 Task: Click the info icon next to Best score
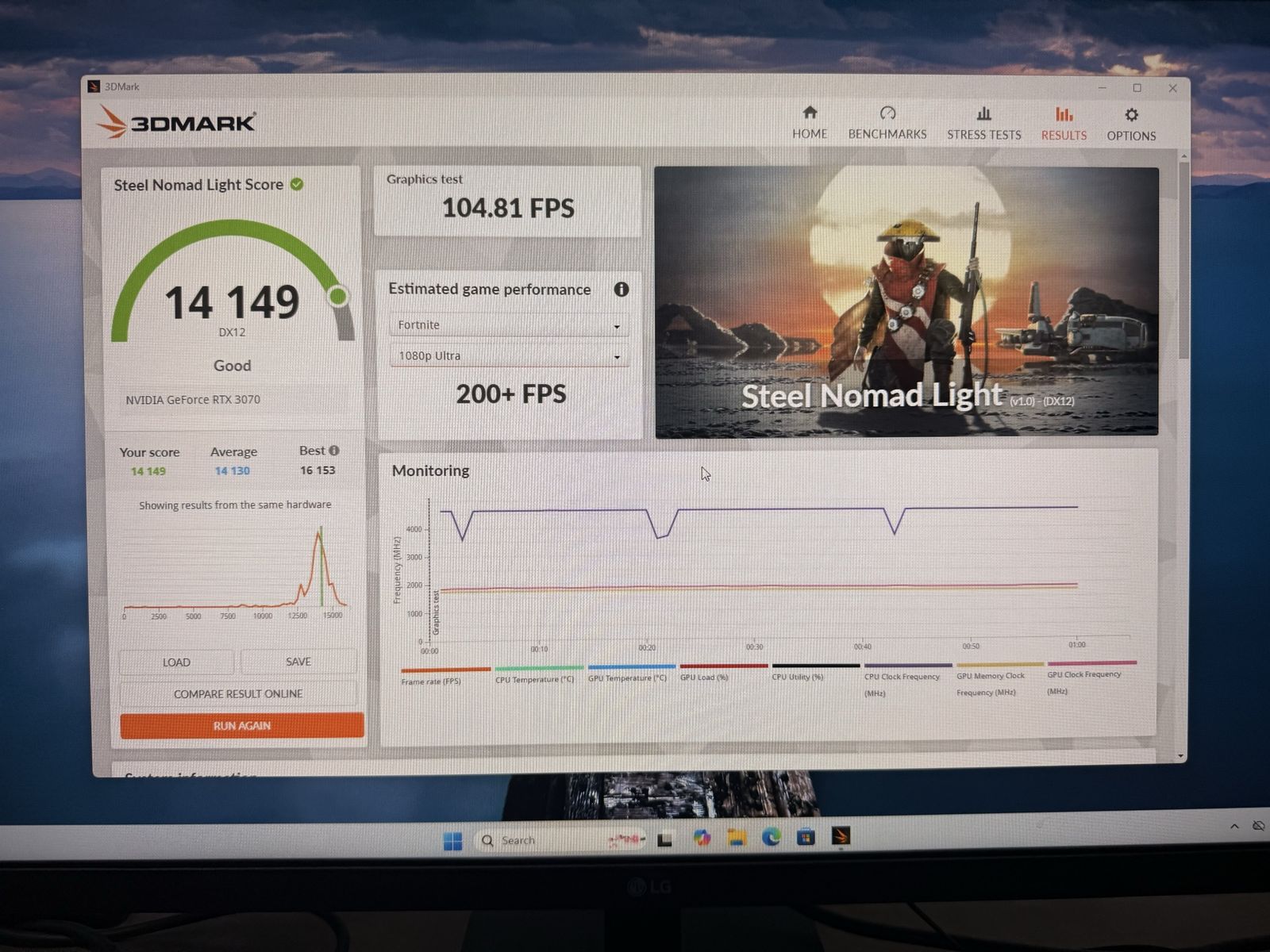coord(334,451)
